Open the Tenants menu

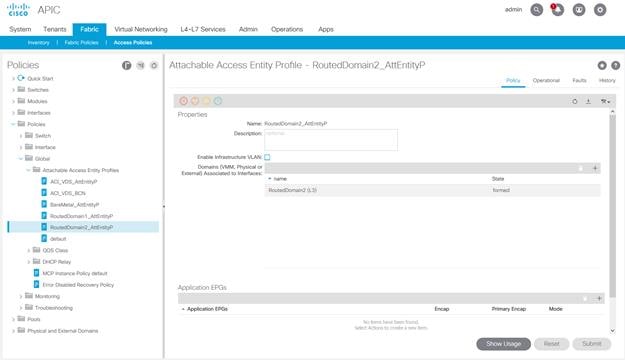point(55,29)
